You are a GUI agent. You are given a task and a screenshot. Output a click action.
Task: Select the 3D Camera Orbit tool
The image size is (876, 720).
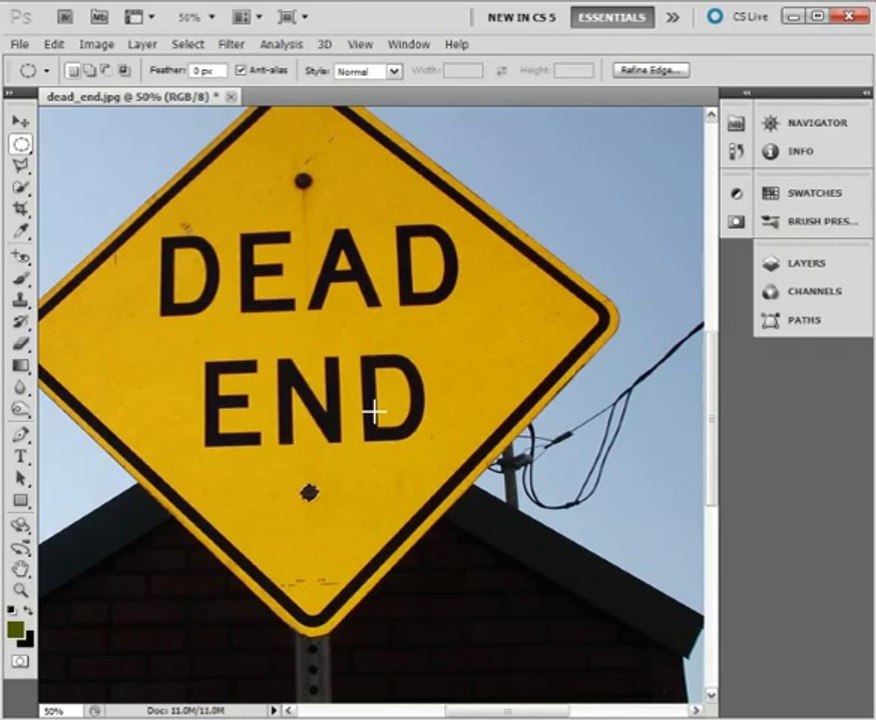[21, 547]
